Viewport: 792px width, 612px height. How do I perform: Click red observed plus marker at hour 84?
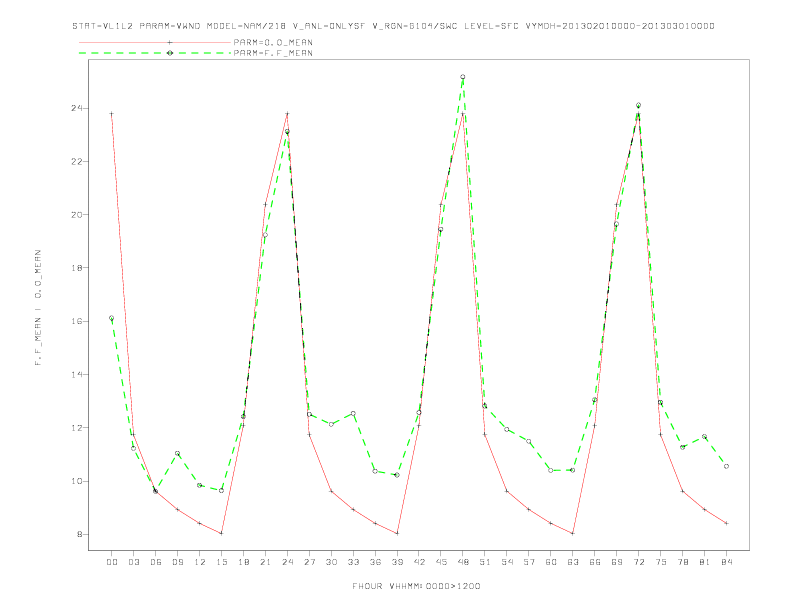726,523
